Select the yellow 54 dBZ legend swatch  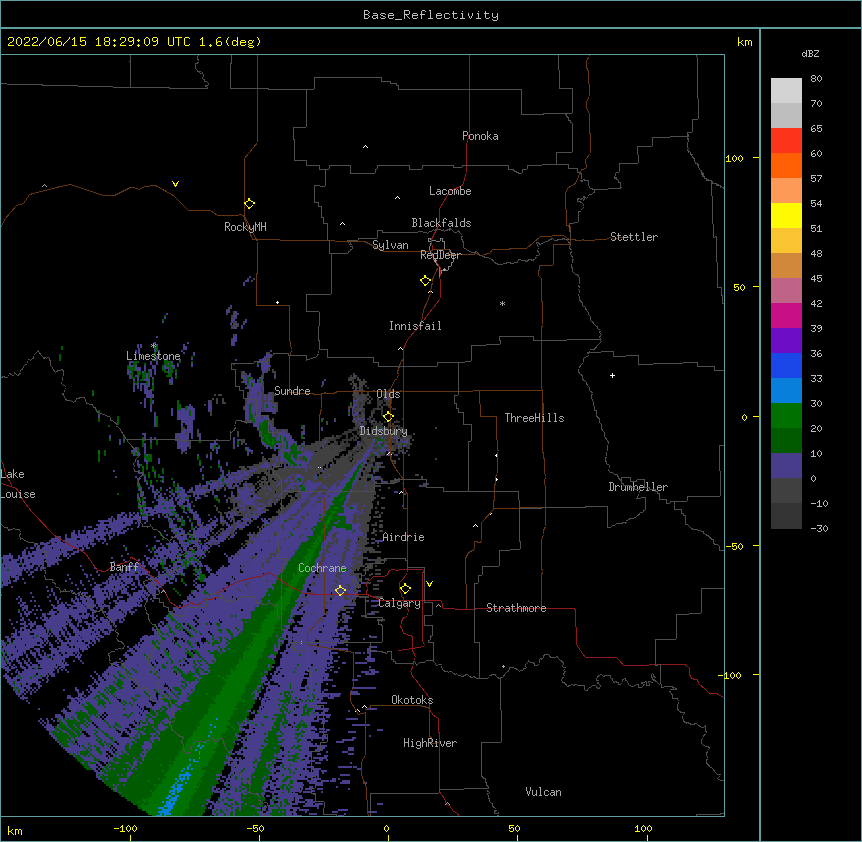[x=786, y=215]
